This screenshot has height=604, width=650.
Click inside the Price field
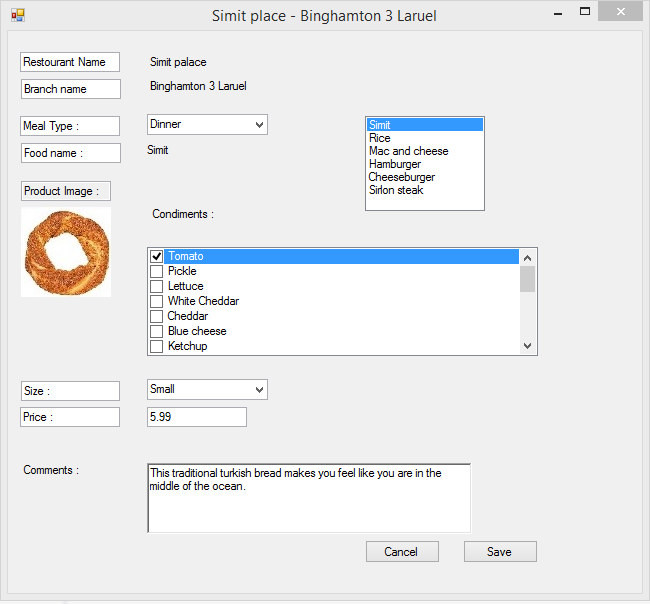pyautogui.click(x=196, y=417)
